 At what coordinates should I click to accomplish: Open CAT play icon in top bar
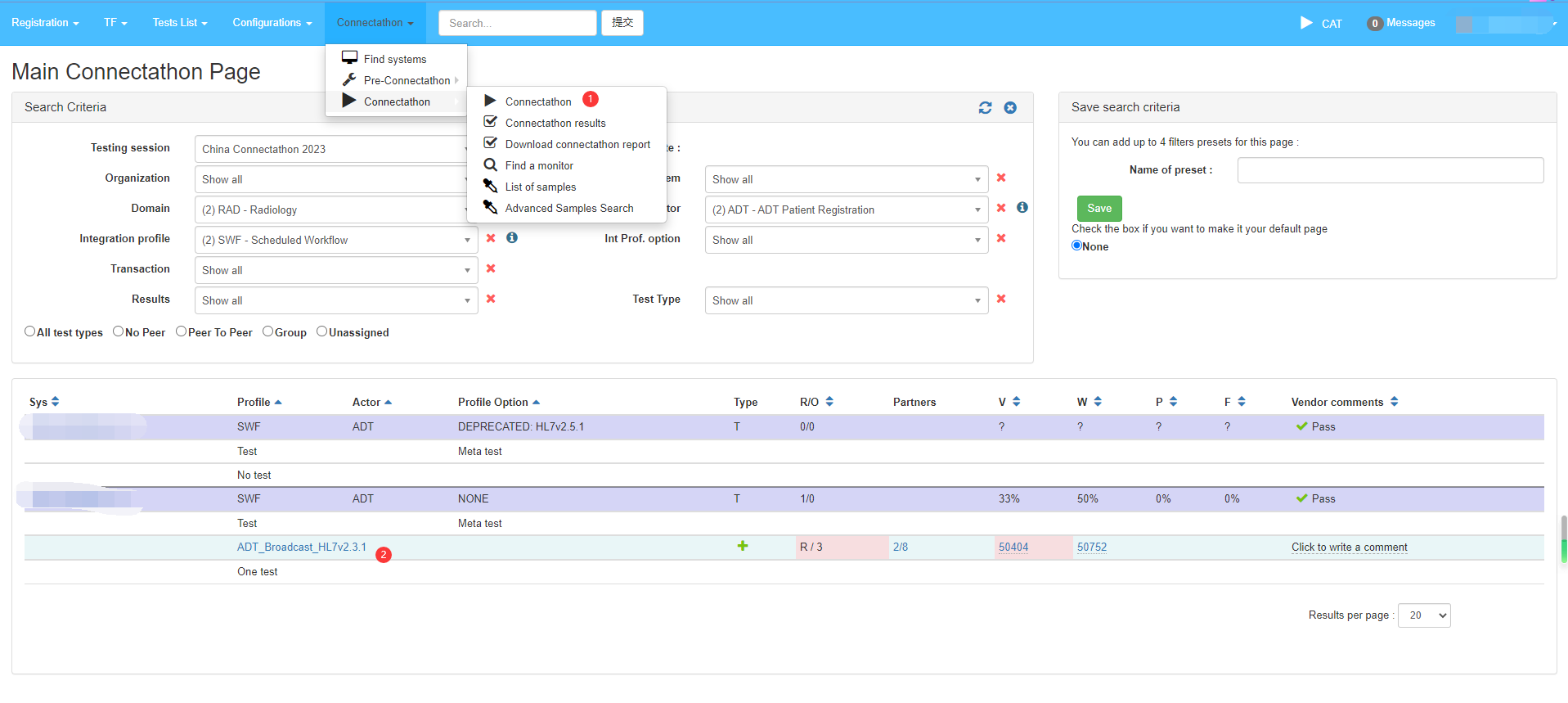(x=1306, y=23)
